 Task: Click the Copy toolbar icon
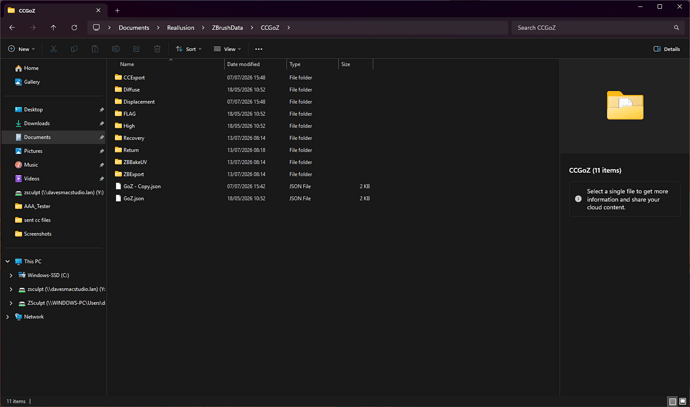pos(74,49)
